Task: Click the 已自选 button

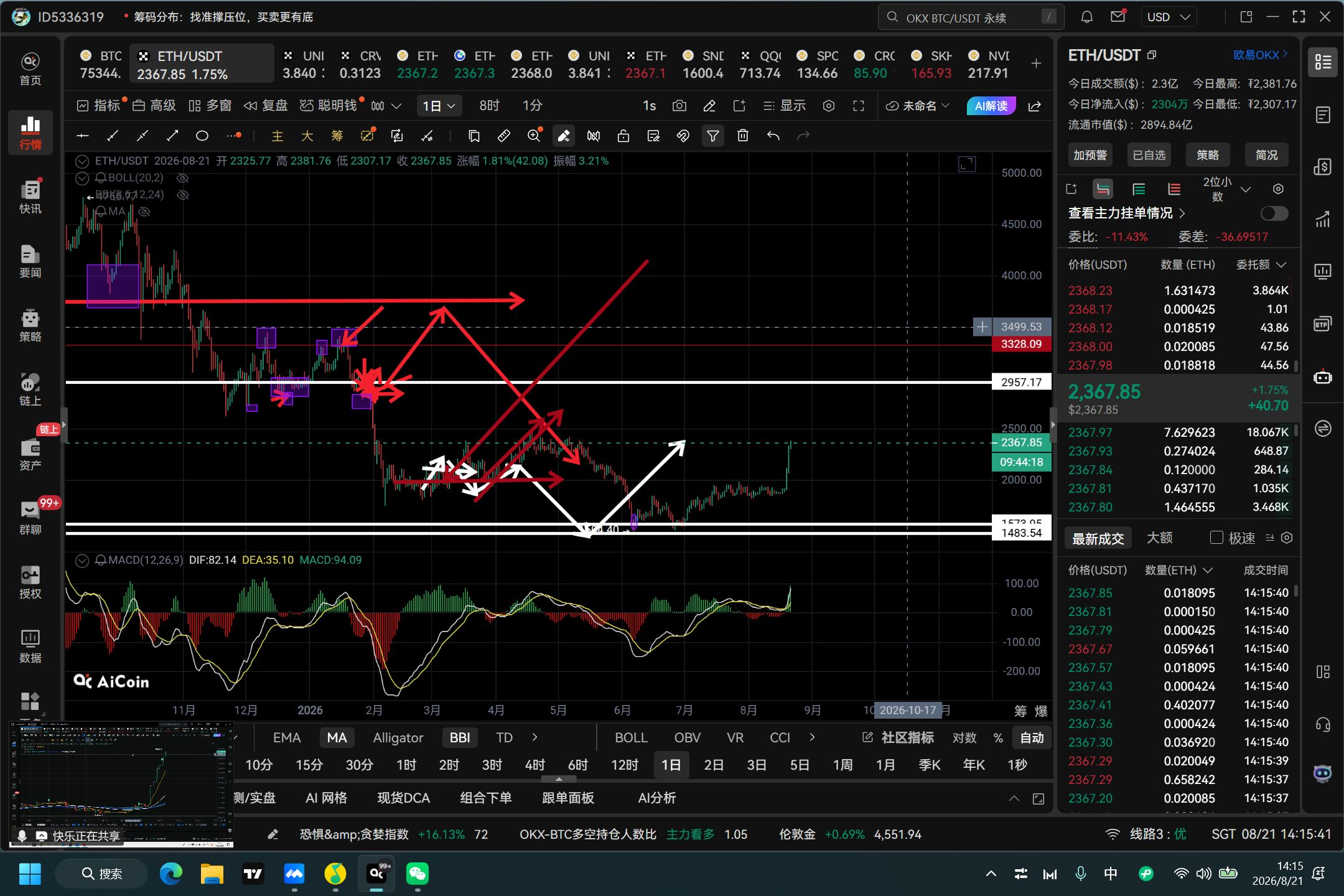Action: [1149, 155]
